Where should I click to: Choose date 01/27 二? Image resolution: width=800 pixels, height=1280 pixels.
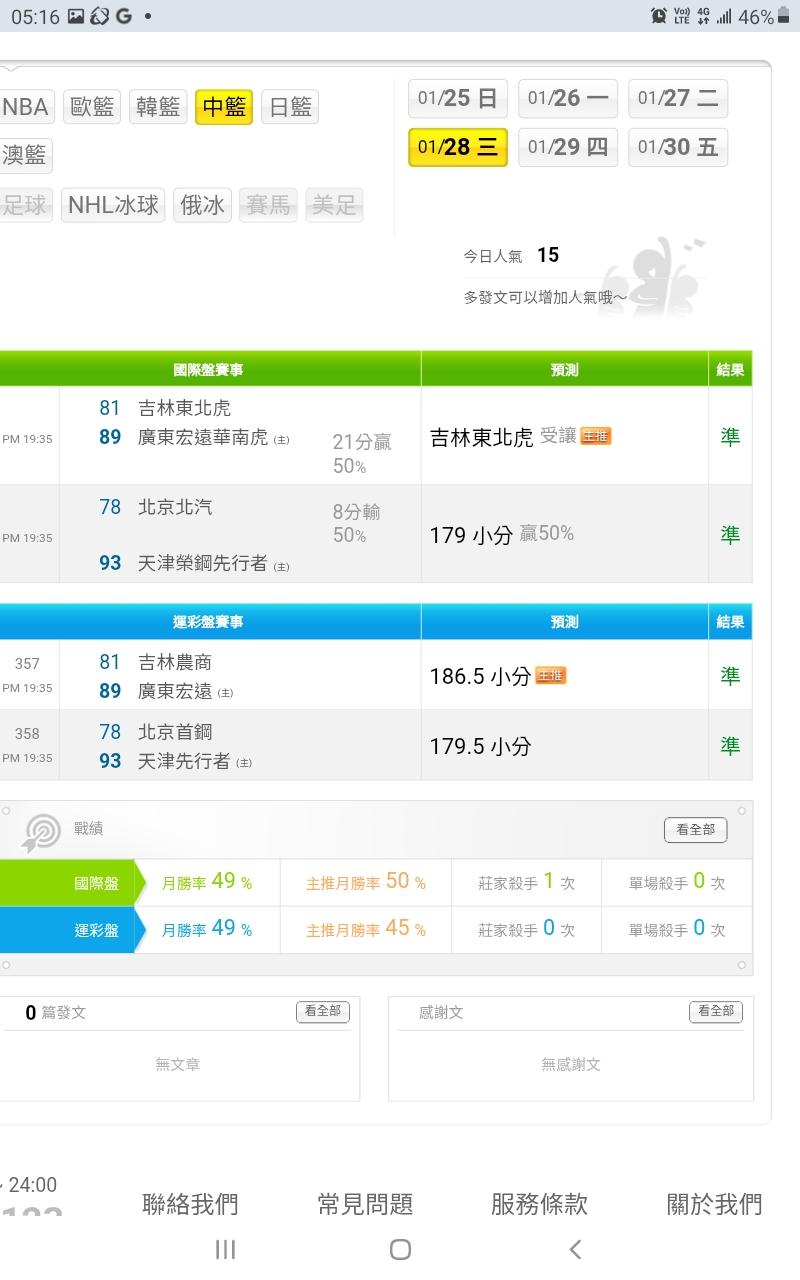pos(678,98)
